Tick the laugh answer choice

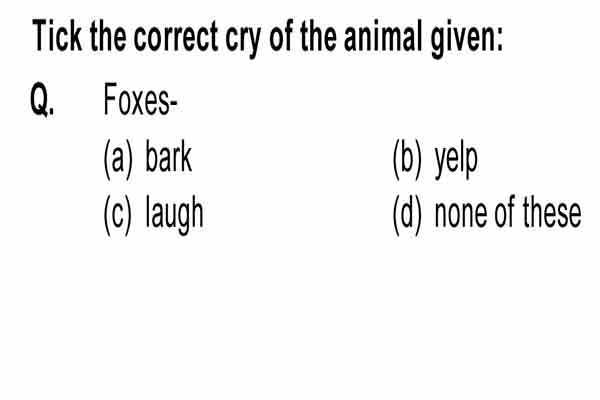[x=153, y=214]
